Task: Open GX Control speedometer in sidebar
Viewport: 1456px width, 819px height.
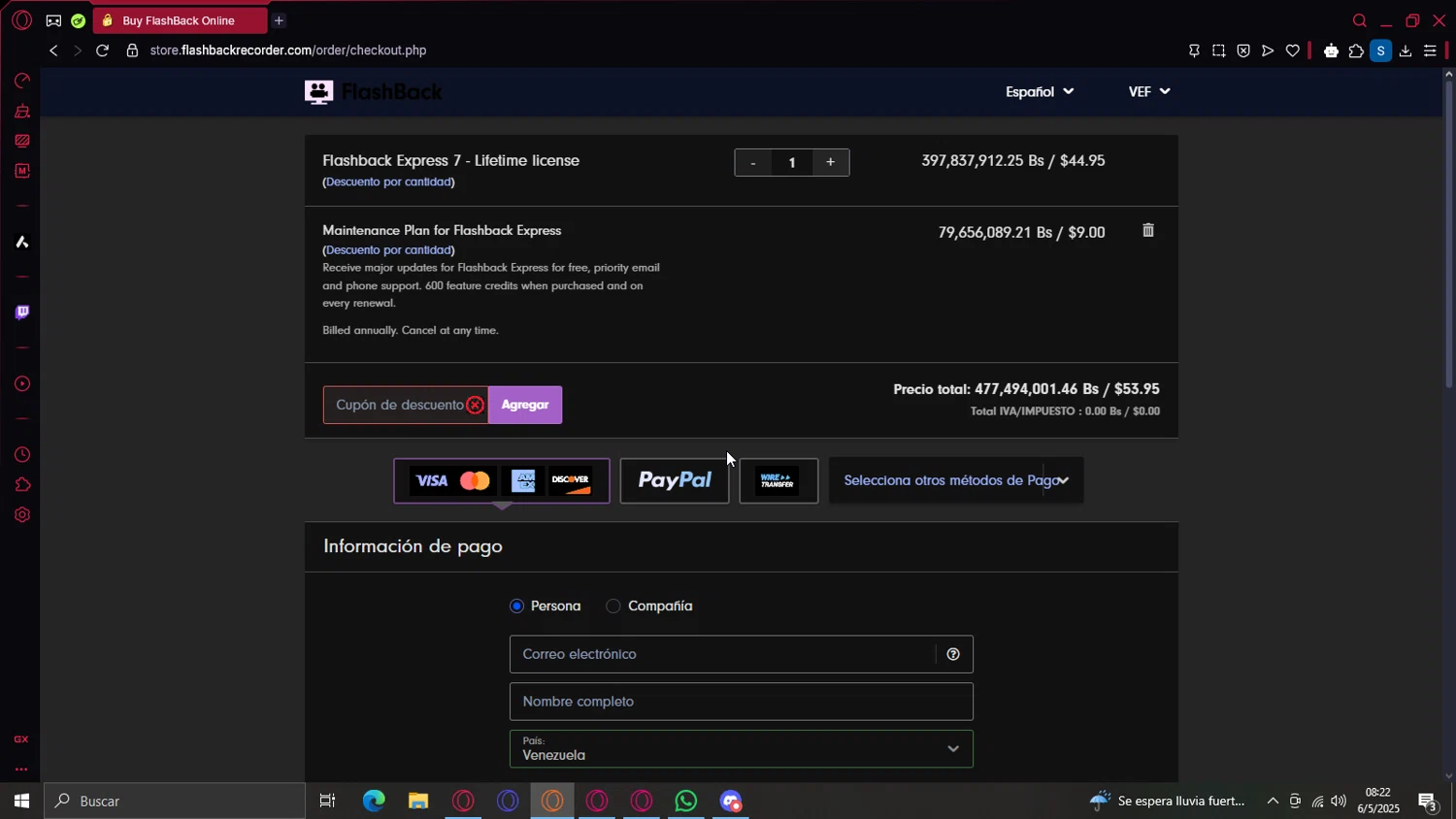Action: pos(21,81)
